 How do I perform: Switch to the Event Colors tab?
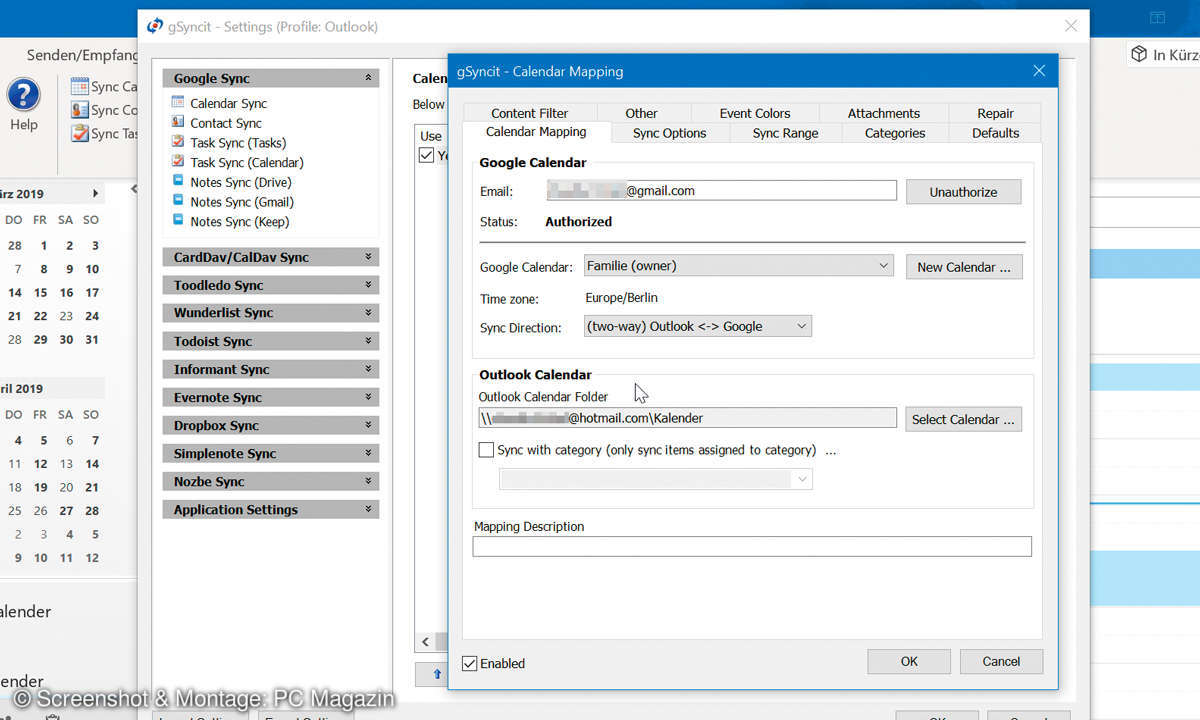pos(754,113)
